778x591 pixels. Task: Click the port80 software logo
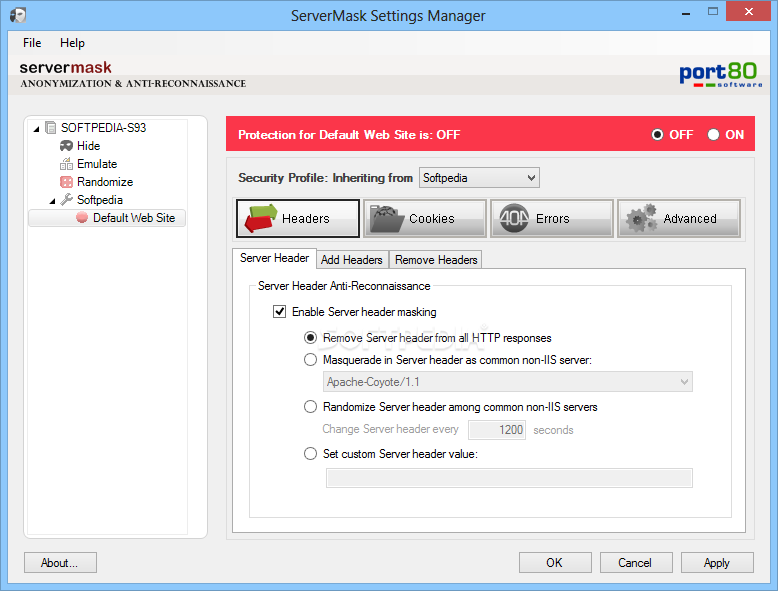720,75
